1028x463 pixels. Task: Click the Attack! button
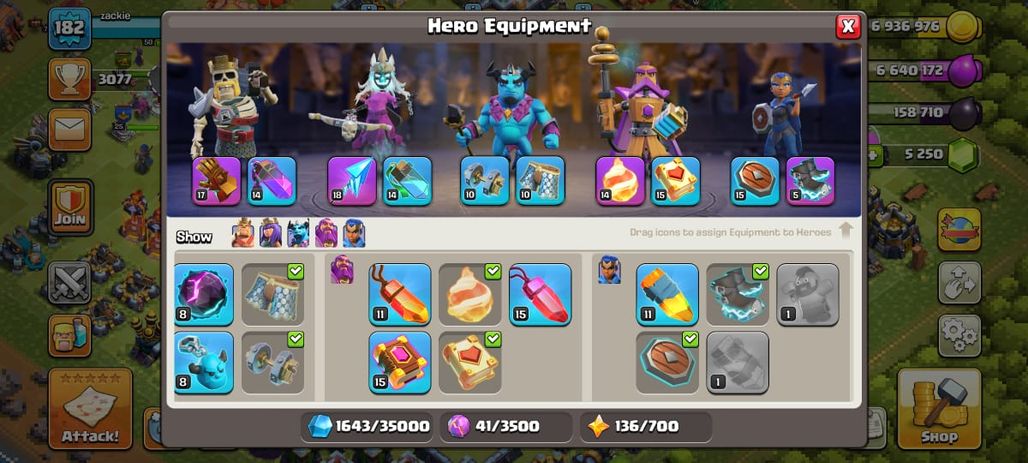pos(90,409)
